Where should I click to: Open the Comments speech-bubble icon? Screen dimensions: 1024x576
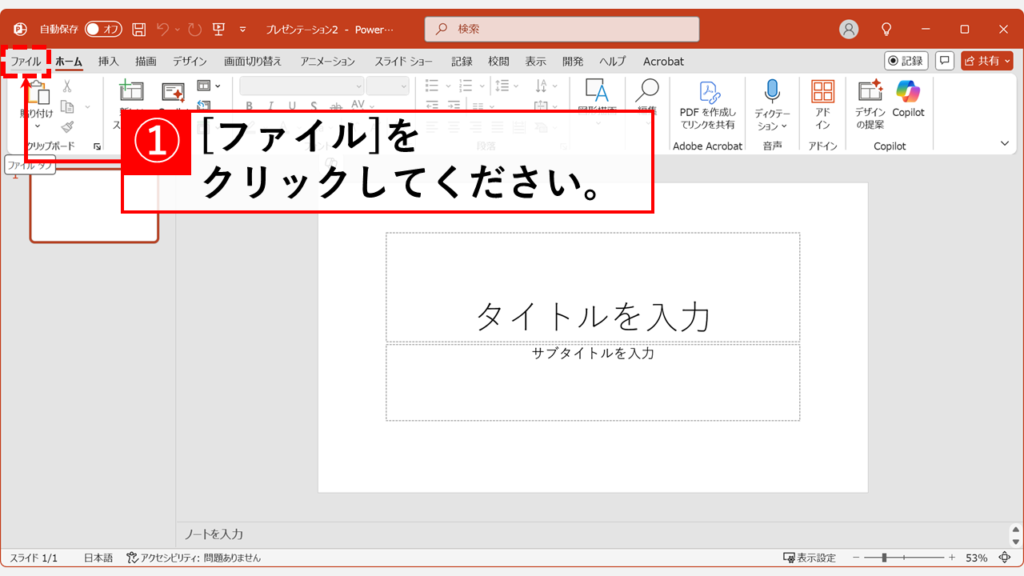click(944, 61)
